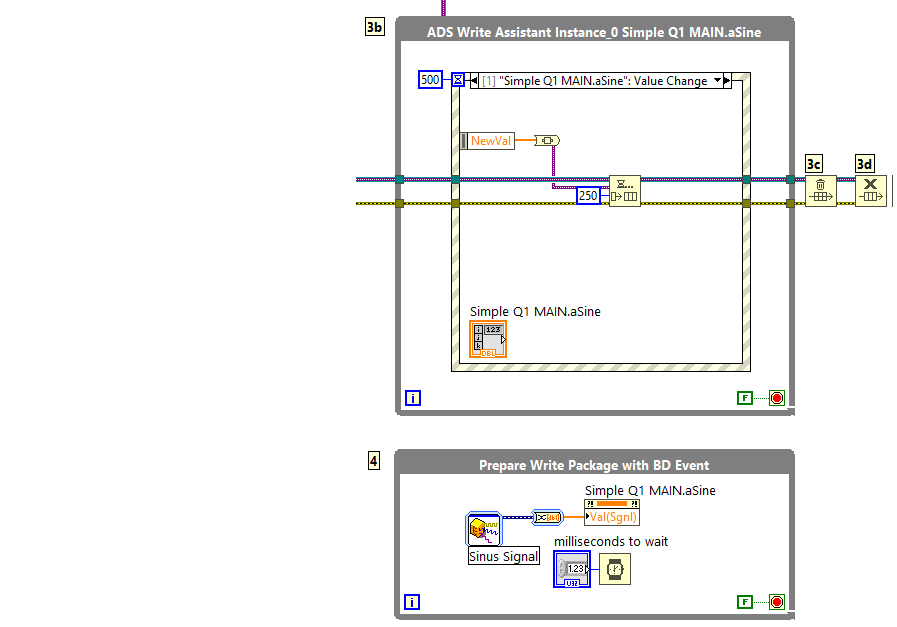
Task: Open the event case selector dropdown arrow
Action: [x=717, y=81]
